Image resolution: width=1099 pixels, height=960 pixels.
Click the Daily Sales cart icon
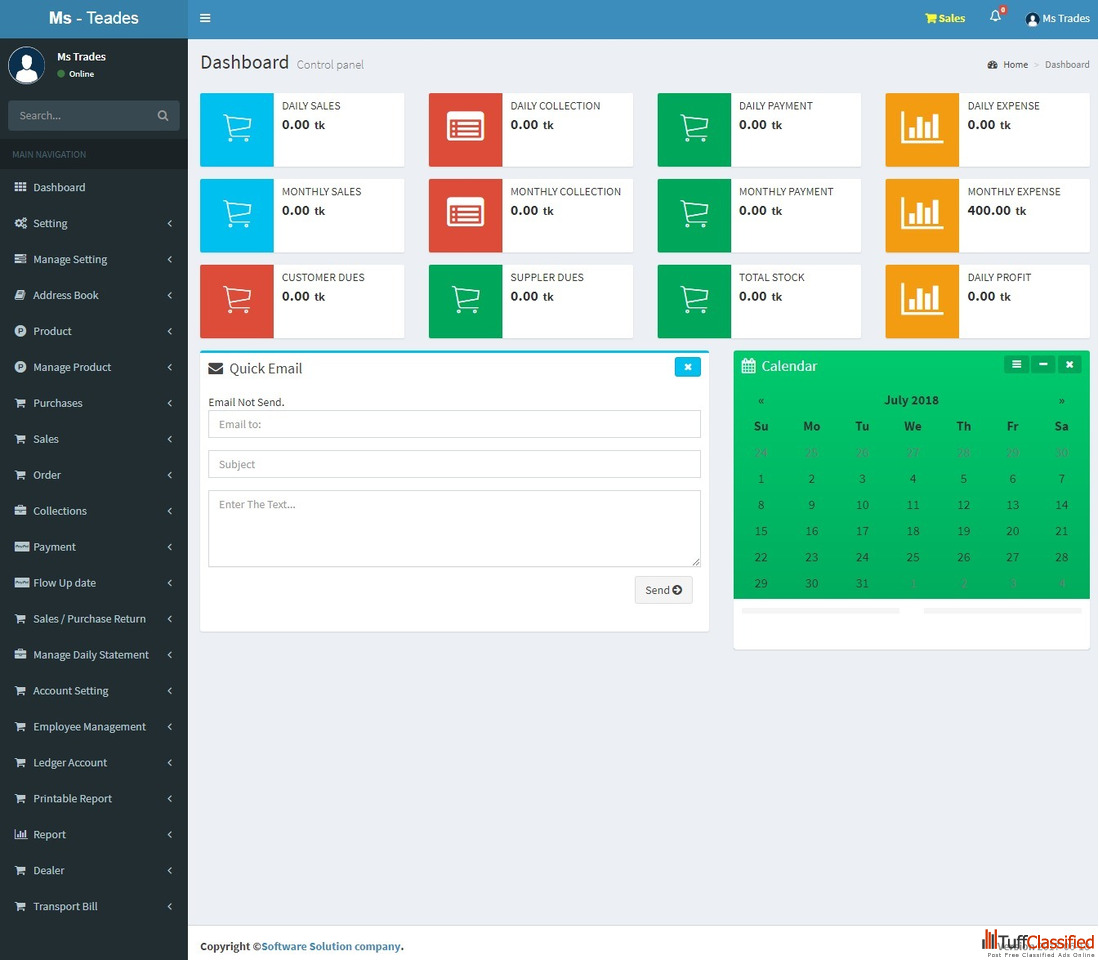pyautogui.click(x=237, y=129)
